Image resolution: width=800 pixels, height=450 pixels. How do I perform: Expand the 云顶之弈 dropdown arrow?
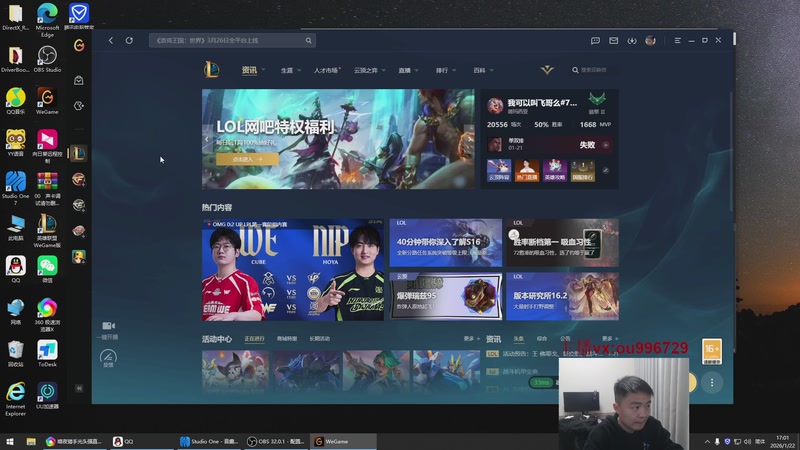click(x=384, y=70)
